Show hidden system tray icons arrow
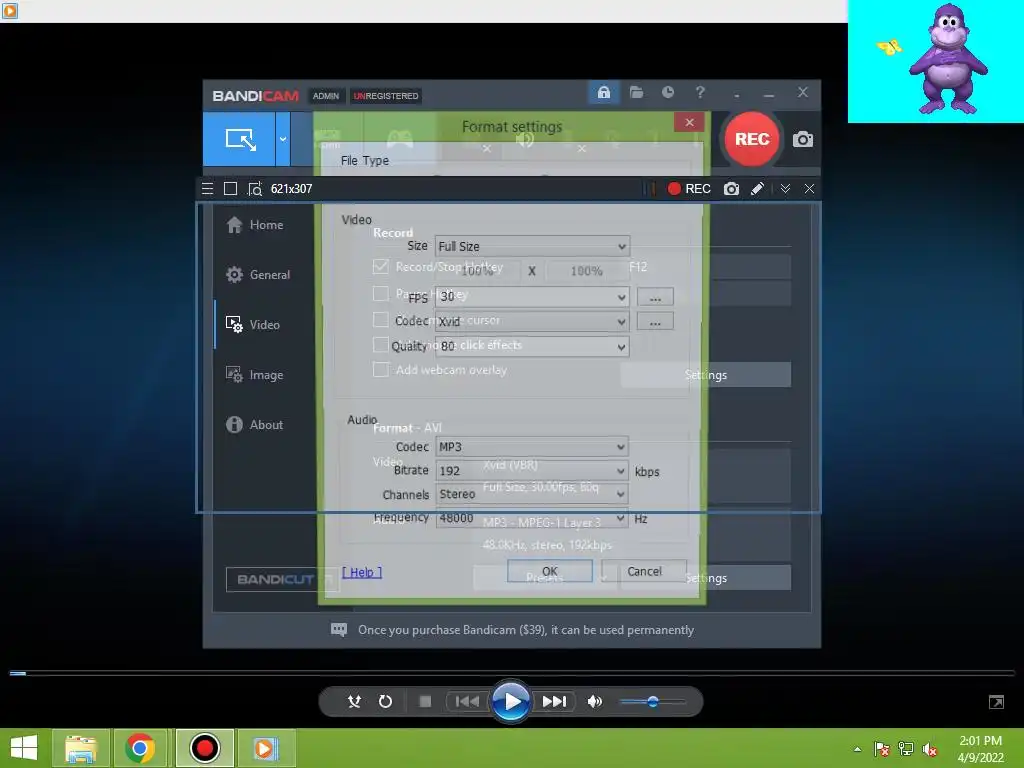The width and height of the screenshot is (1024, 768). 857,749
